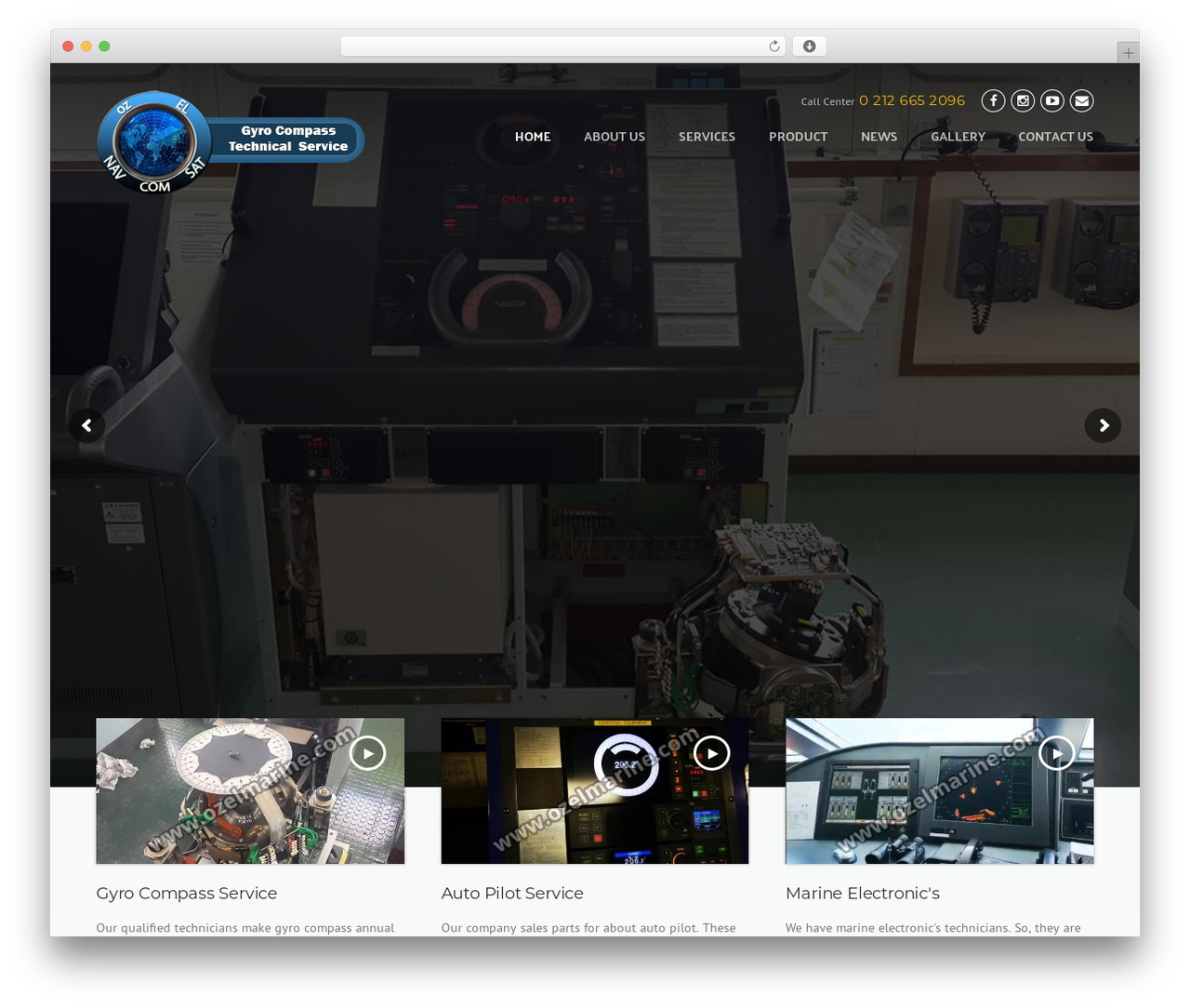Open the ABOUT US page
The width and height of the screenshot is (1190, 1008).
click(615, 137)
